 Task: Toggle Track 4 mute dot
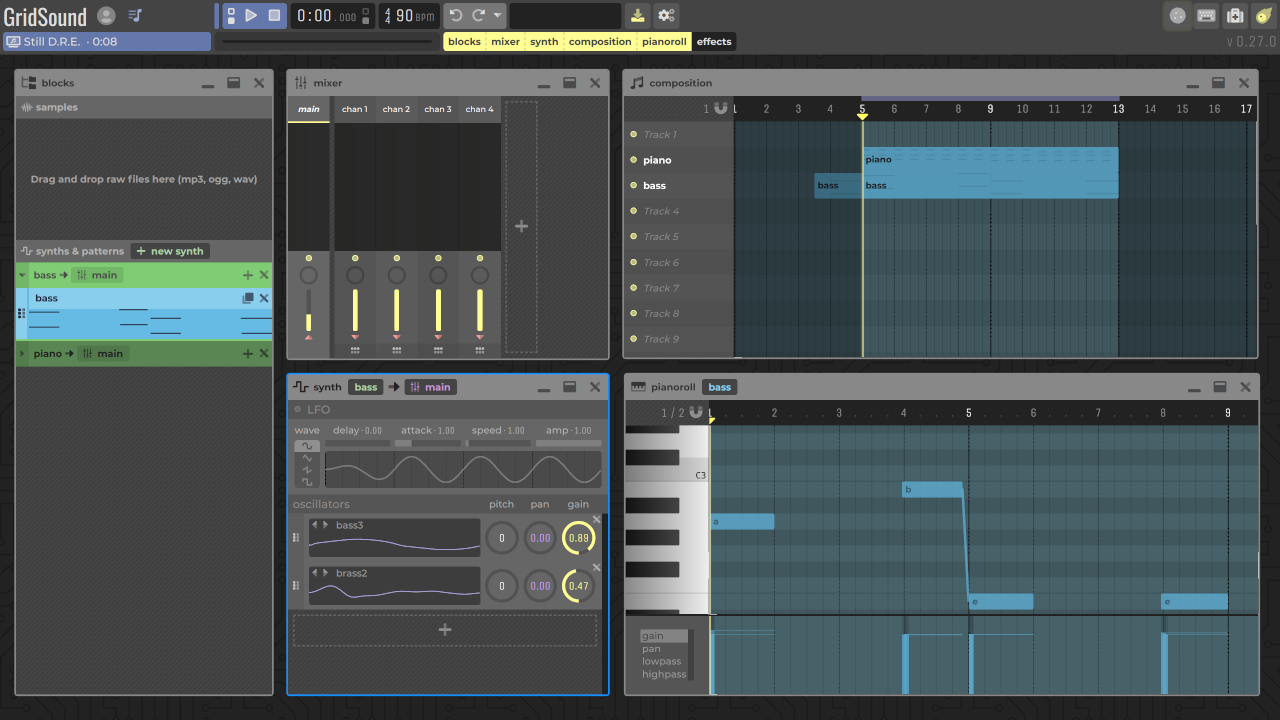(633, 211)
